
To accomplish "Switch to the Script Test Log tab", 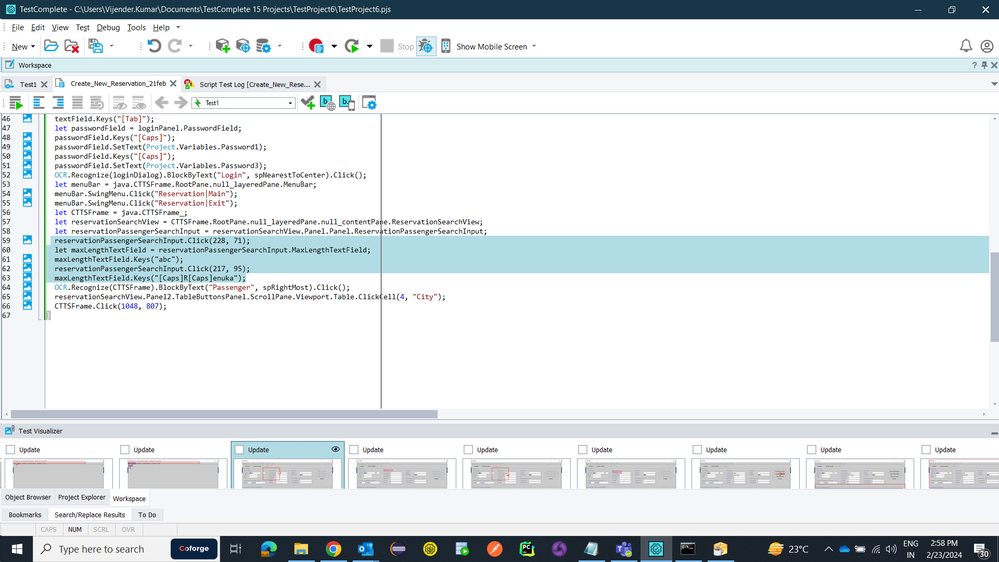I will tap(253, 84).
